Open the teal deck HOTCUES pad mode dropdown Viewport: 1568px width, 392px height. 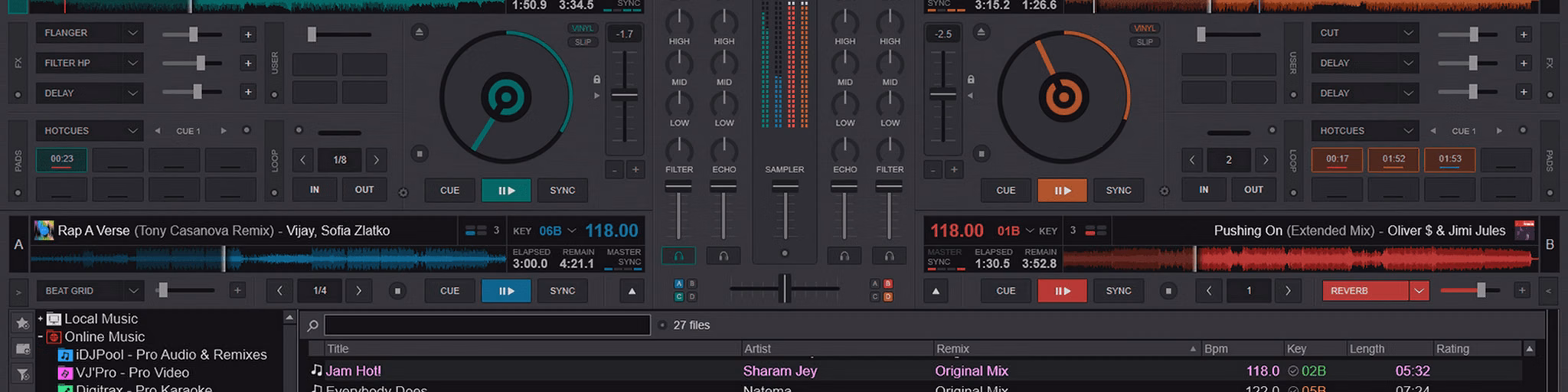tap(89, 131)
